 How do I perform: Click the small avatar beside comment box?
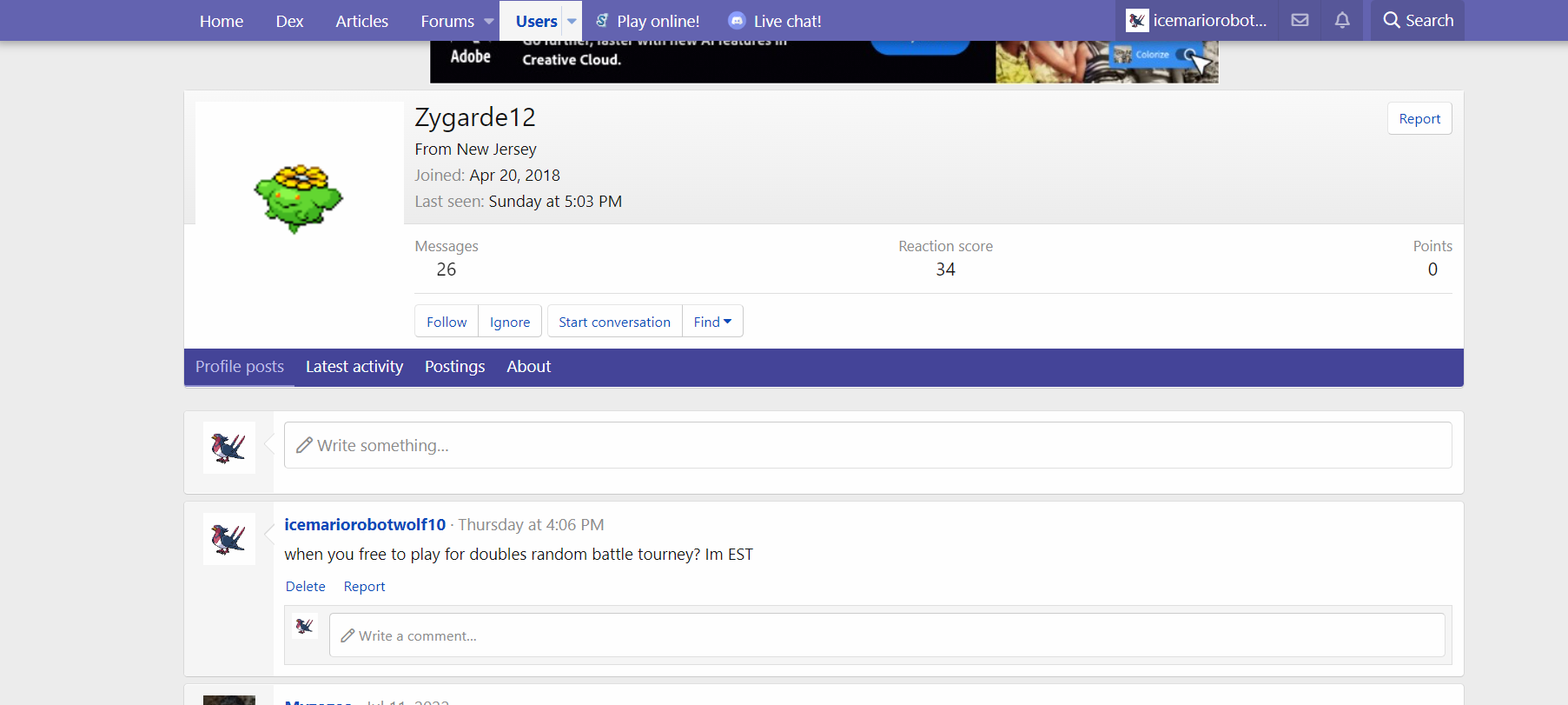tap(305, 626)
